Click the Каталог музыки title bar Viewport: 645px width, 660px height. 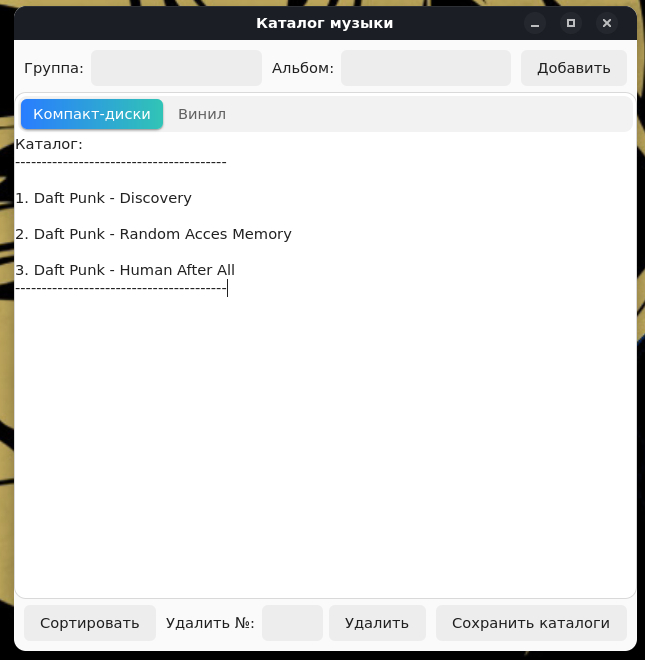(325, 23)
